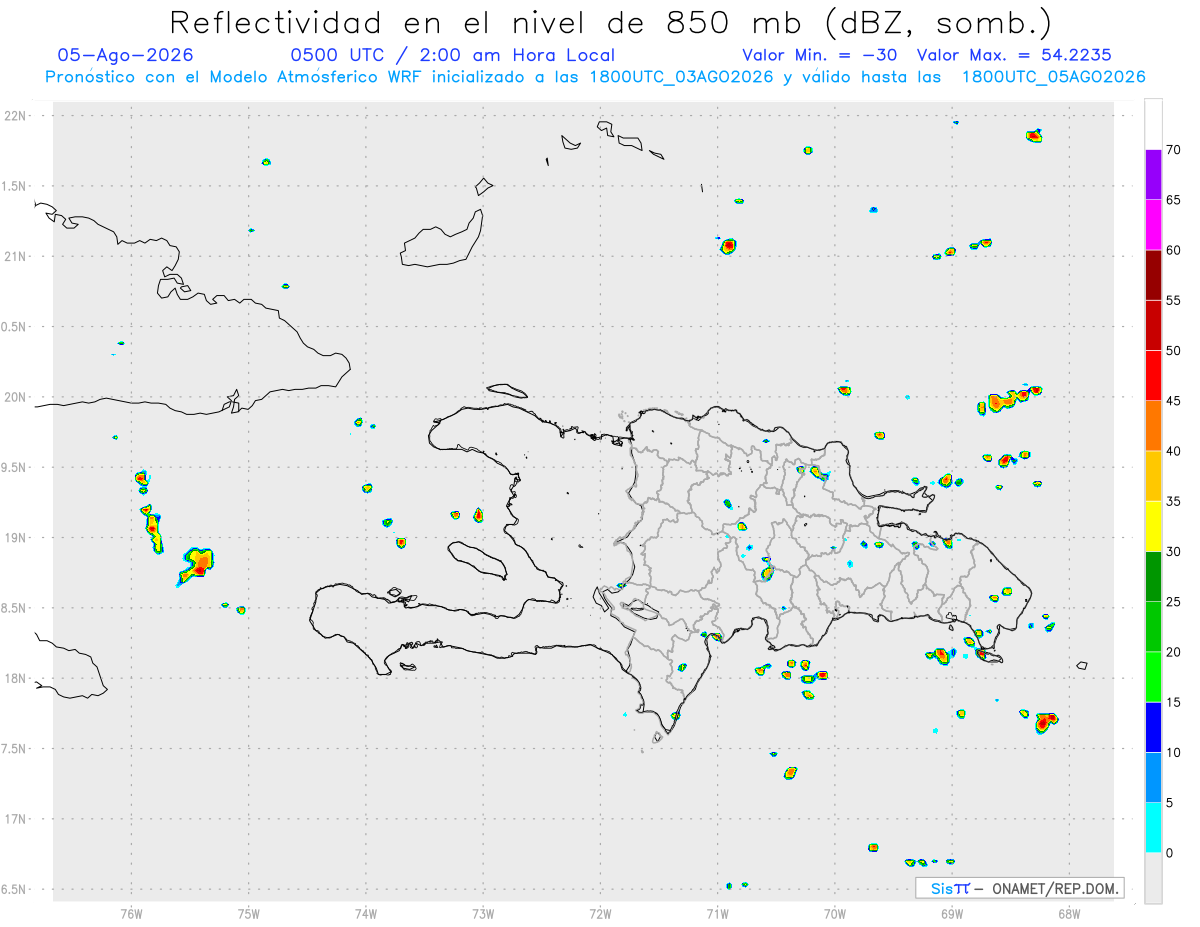Click the '18N' latitude label

17,678
